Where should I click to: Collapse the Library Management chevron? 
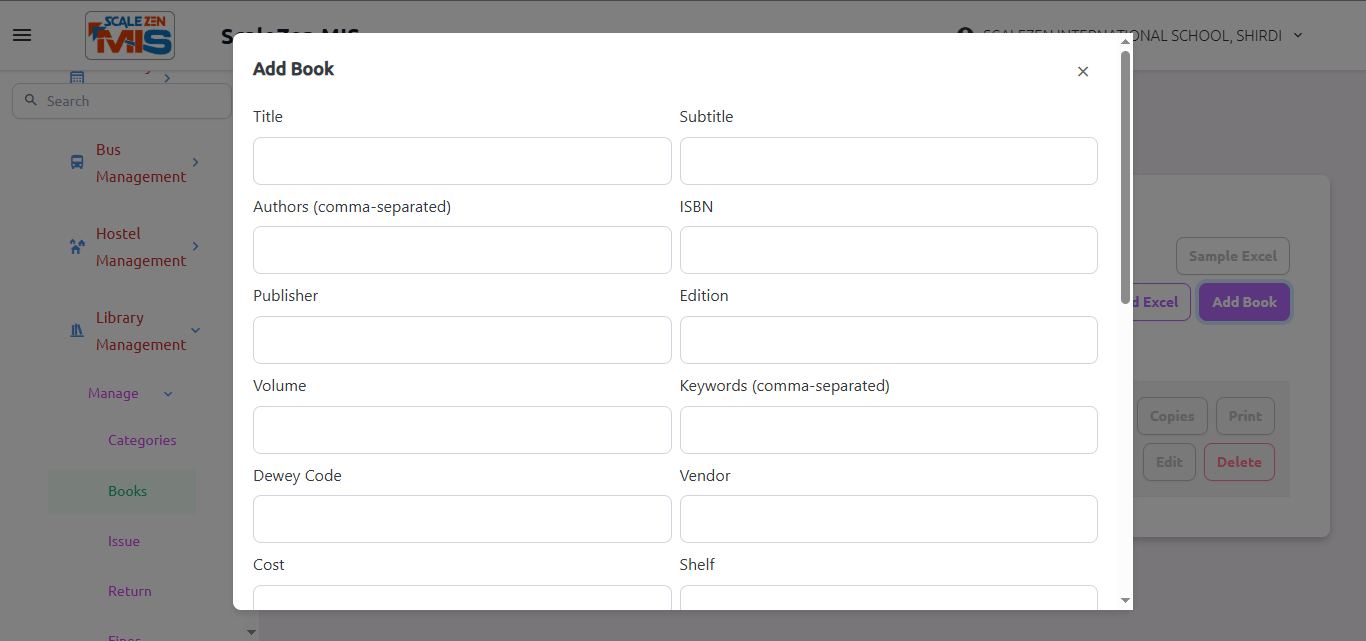pyautogui.click(x=195, y=330)
